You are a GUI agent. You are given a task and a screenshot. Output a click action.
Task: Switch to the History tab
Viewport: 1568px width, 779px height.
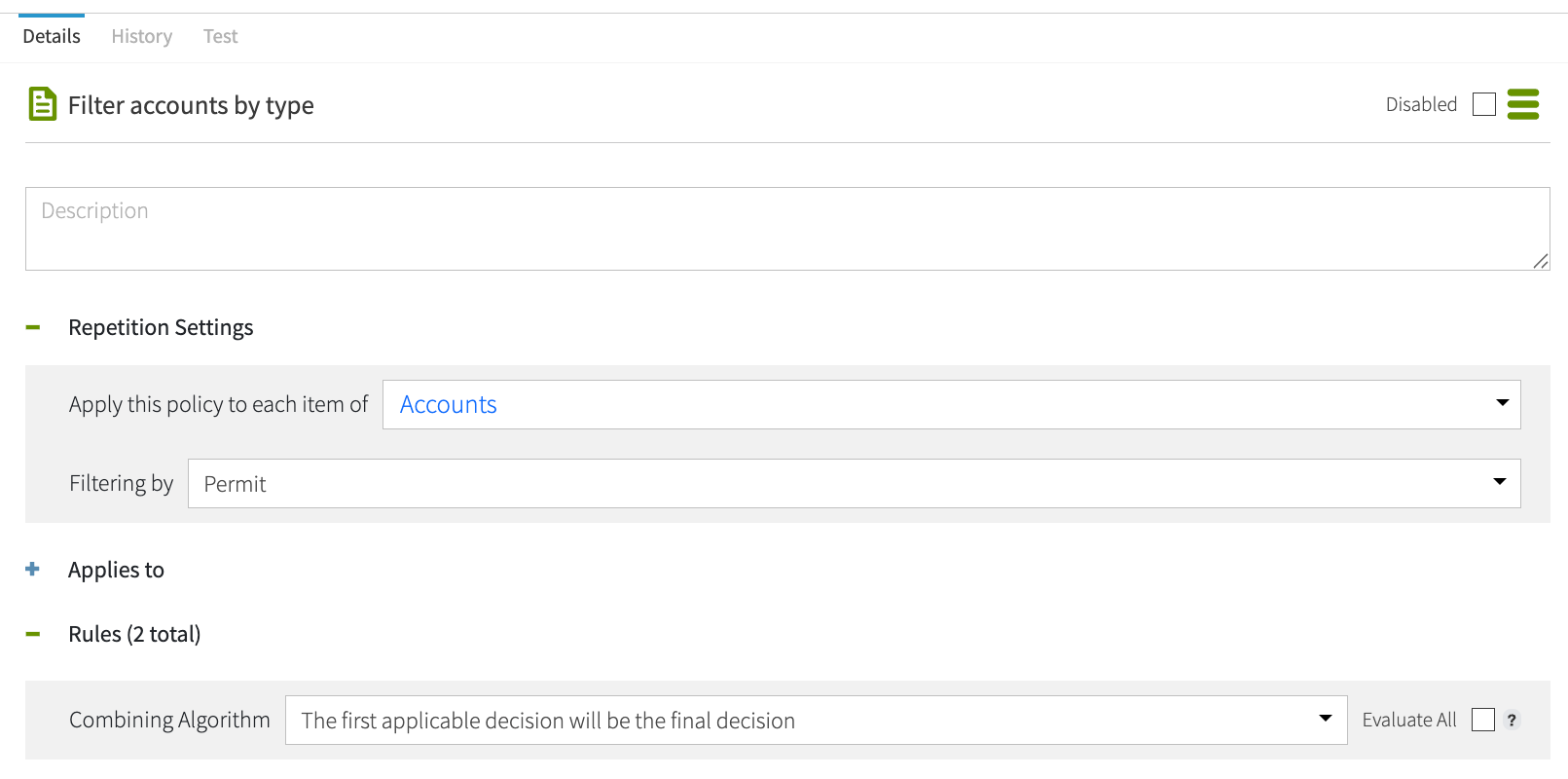pos(141,35)
